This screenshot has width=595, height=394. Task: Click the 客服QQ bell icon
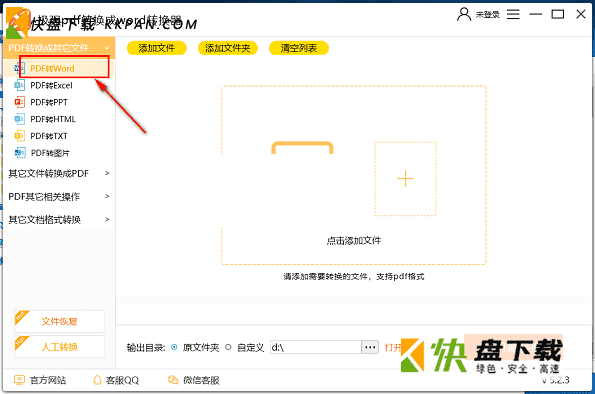click(x=98, y=380)
